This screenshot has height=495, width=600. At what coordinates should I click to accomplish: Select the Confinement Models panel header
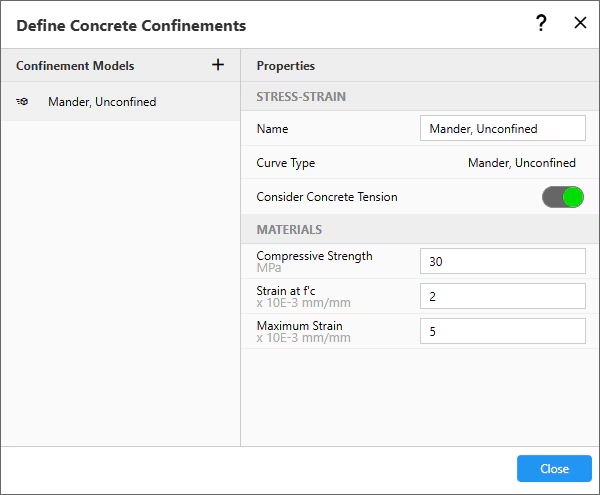(x=75, y=66)
